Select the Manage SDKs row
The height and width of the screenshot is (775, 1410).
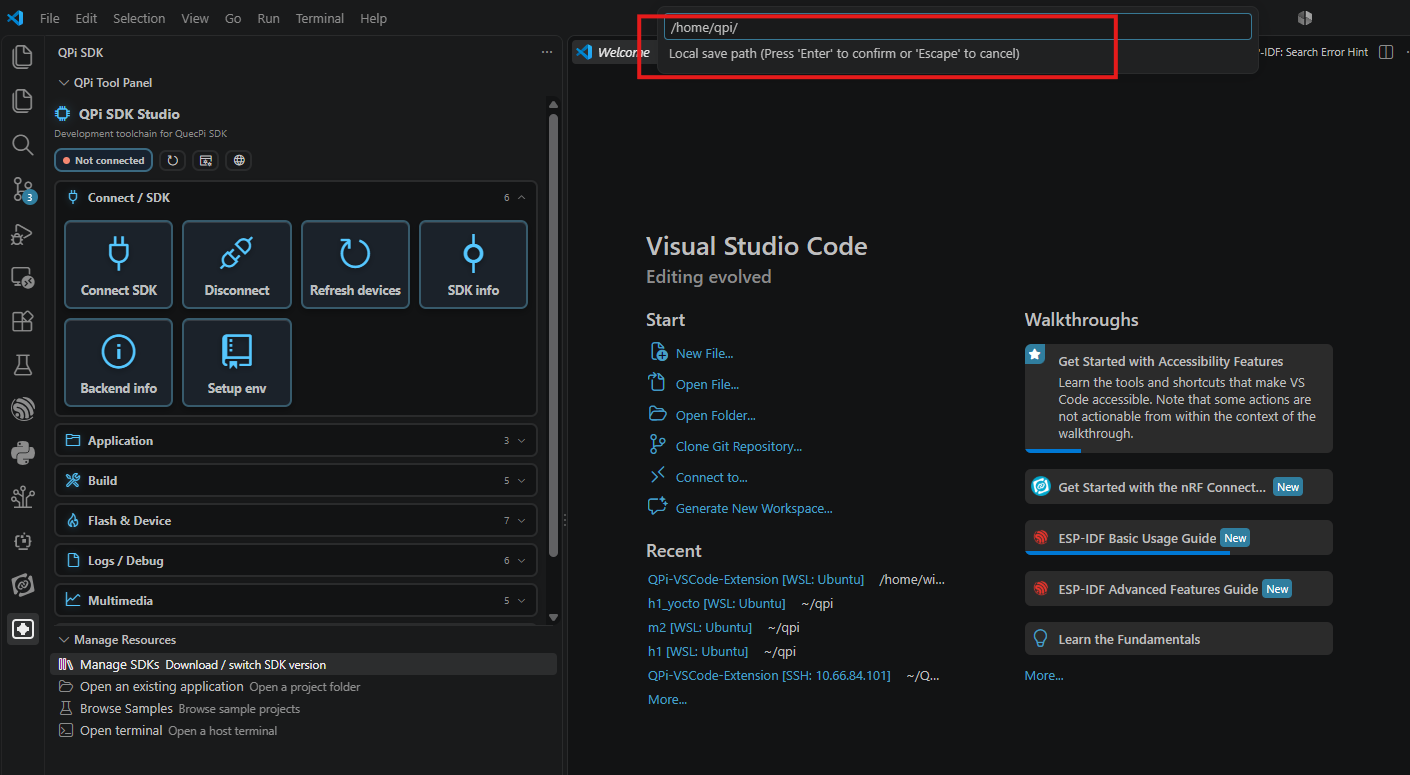[304, 664]
